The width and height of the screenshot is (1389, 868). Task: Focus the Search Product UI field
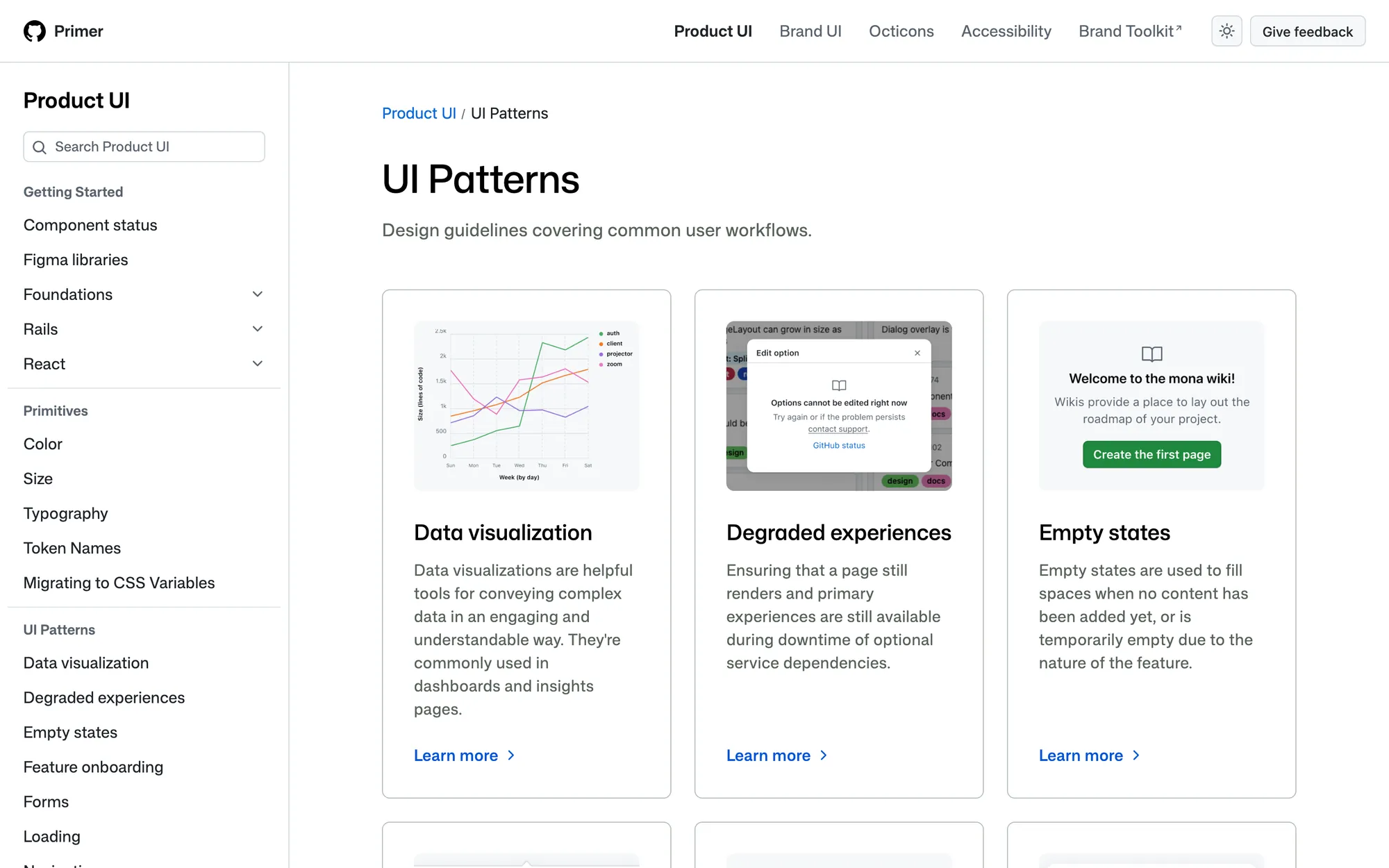[144, 147]
